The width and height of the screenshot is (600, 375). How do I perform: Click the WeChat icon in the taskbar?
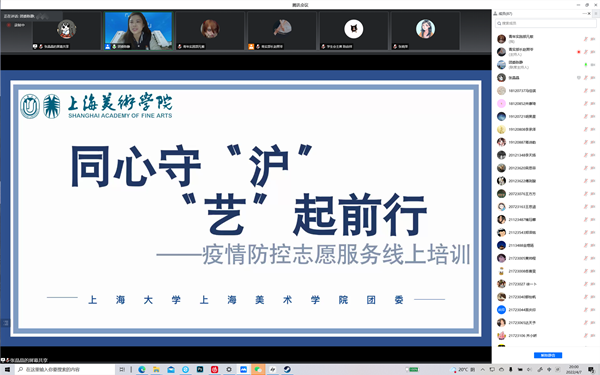tap(258, 369)
